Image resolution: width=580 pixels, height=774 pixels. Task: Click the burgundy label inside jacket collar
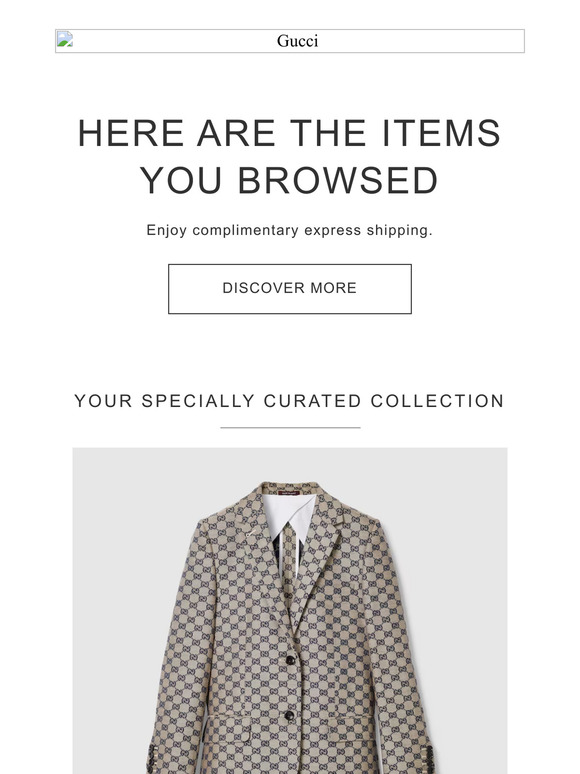point(289,493)
